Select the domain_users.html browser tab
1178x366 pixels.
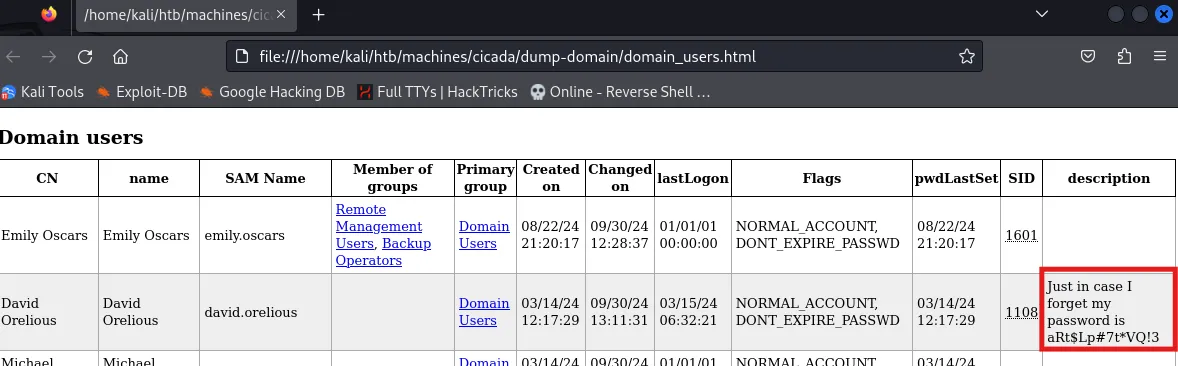[186, 15]
